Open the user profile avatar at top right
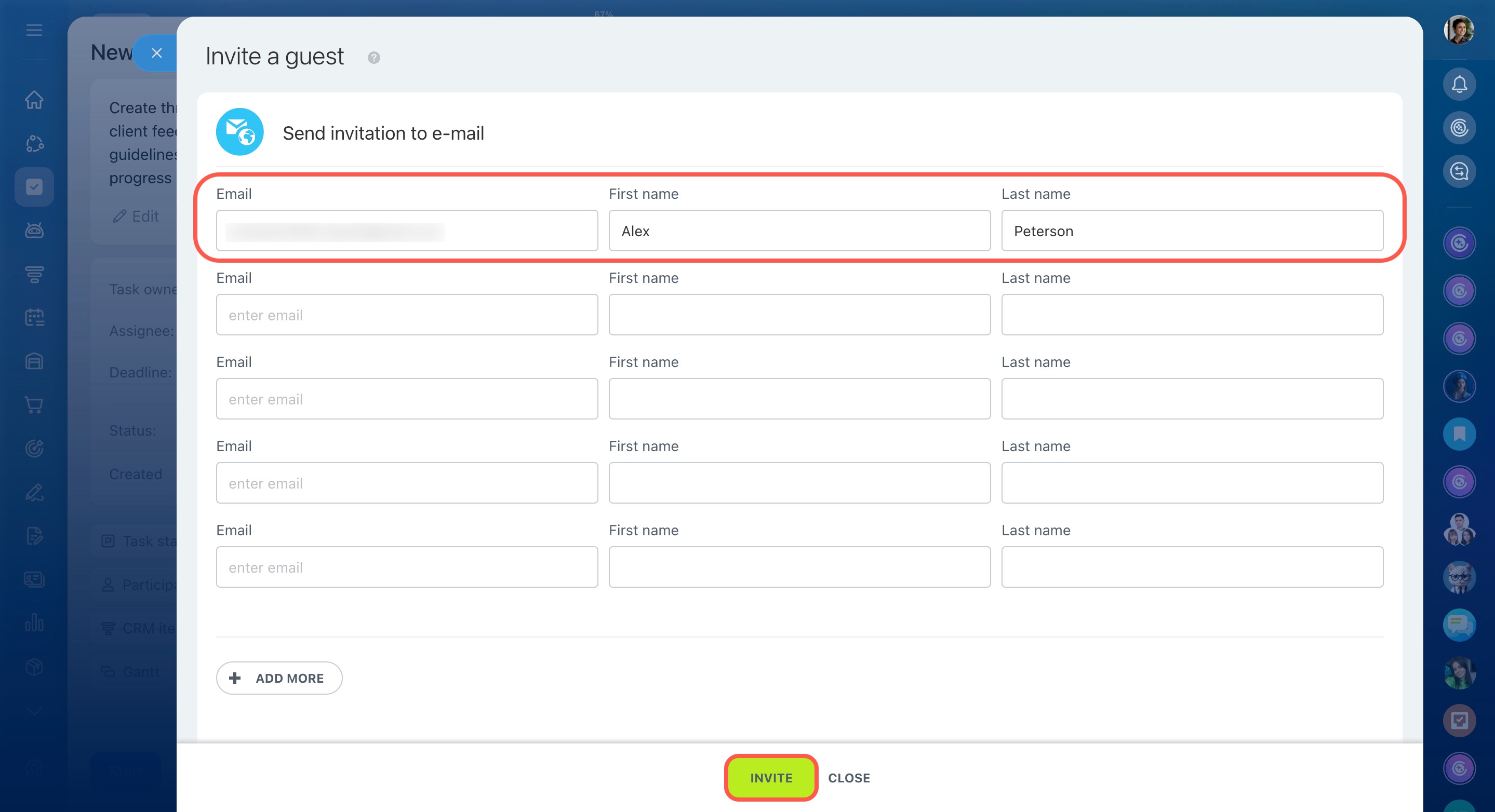 point(1459,30)
